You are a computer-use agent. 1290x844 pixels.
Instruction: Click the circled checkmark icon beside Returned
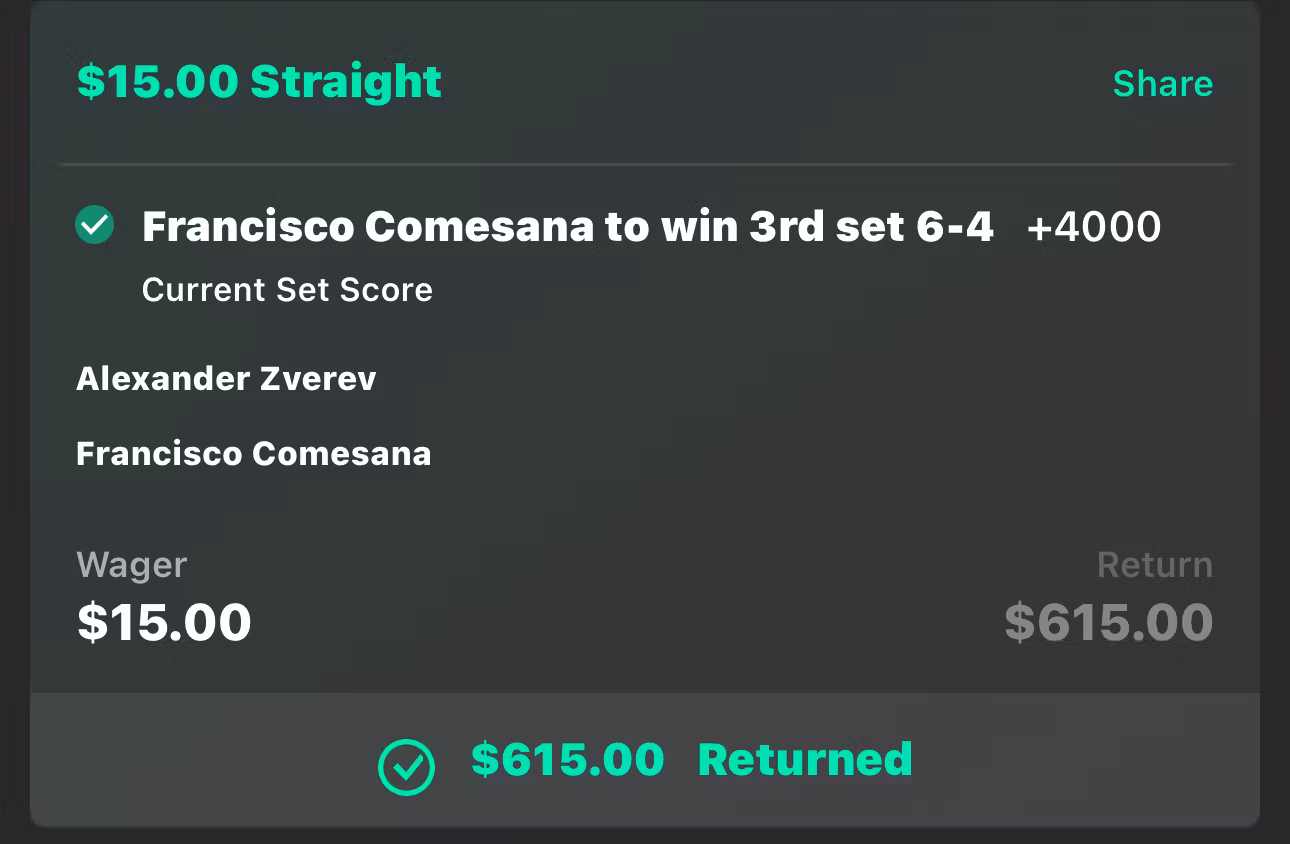click(406, 767)
